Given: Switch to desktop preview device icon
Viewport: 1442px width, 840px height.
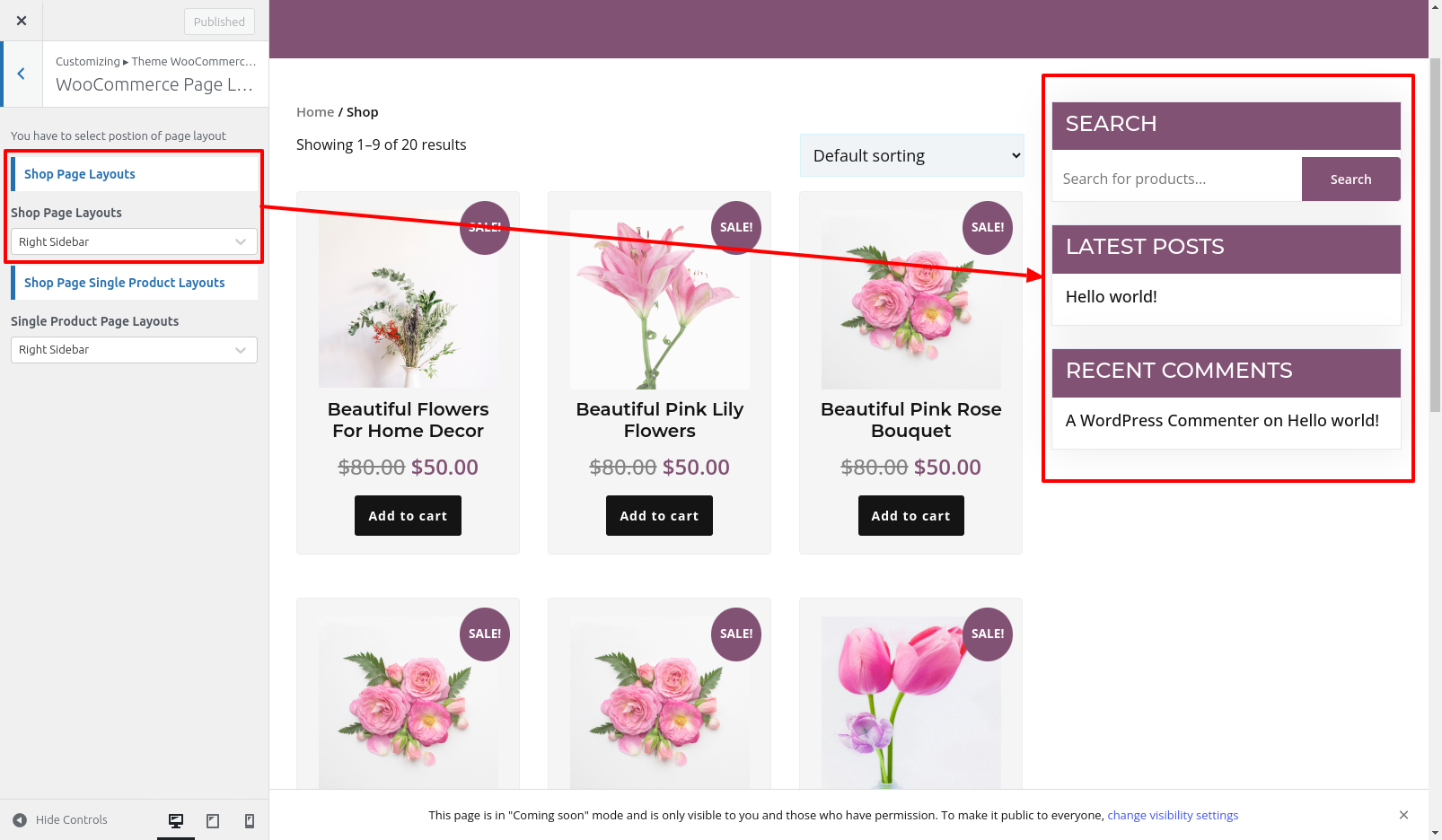Looking at the screenshot, I should point(176,820).
